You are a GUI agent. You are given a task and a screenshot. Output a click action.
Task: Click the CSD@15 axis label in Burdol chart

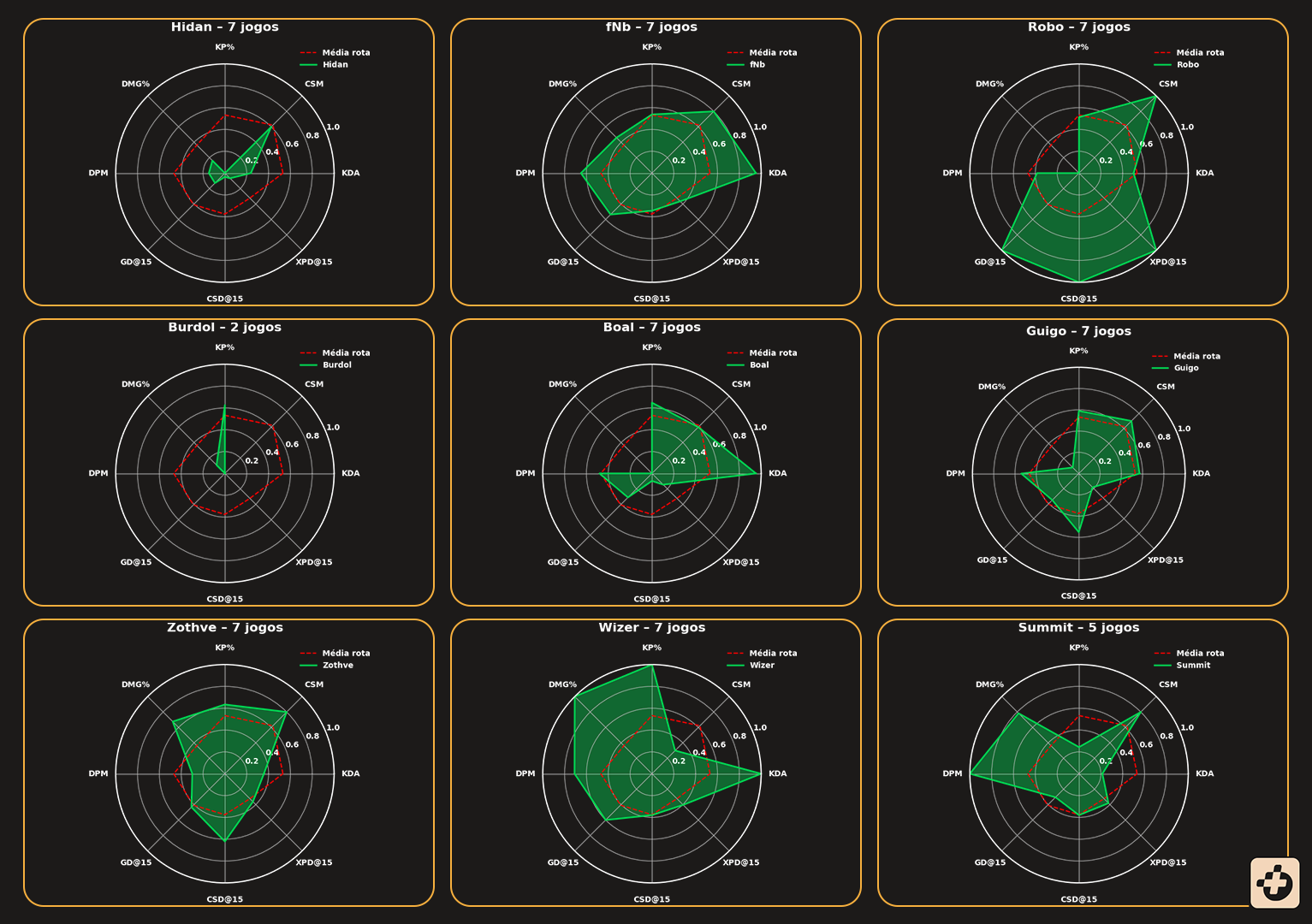[x=224, y=600]
